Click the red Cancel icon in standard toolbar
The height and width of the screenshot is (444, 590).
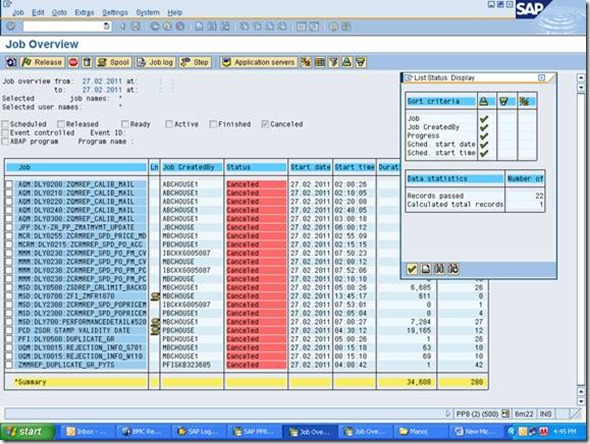pos(180,26)
